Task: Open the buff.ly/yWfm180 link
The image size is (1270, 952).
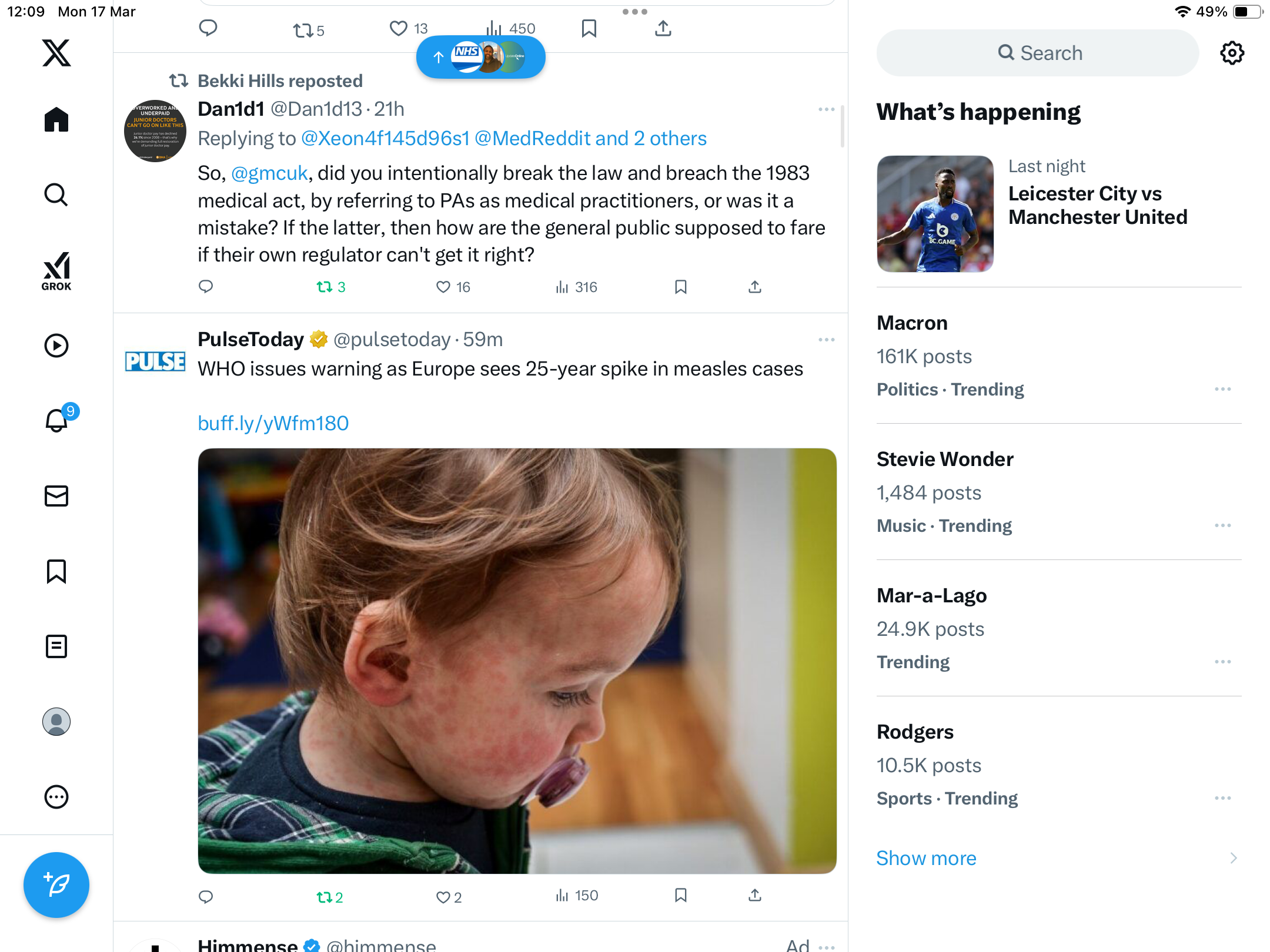Action: [273, 423]
